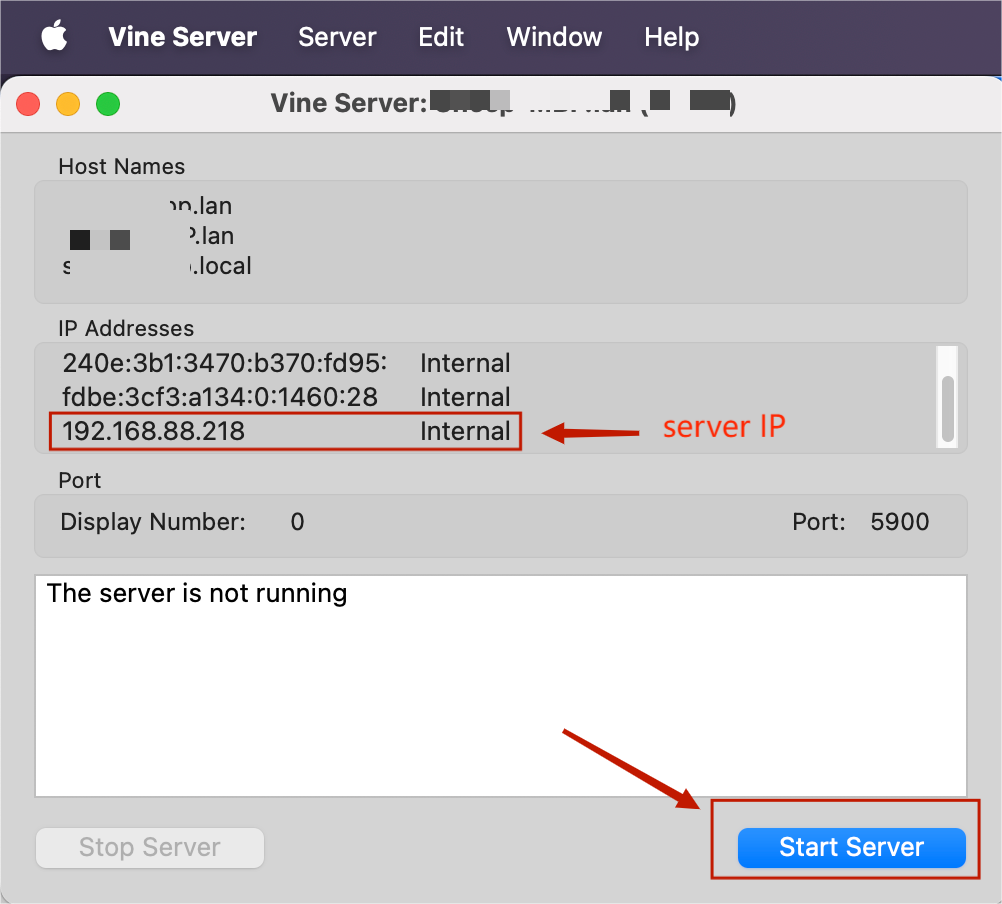Click the Start Server button
The height and width of the screenshot is (904, 1002).
click(x=851, y=847)
